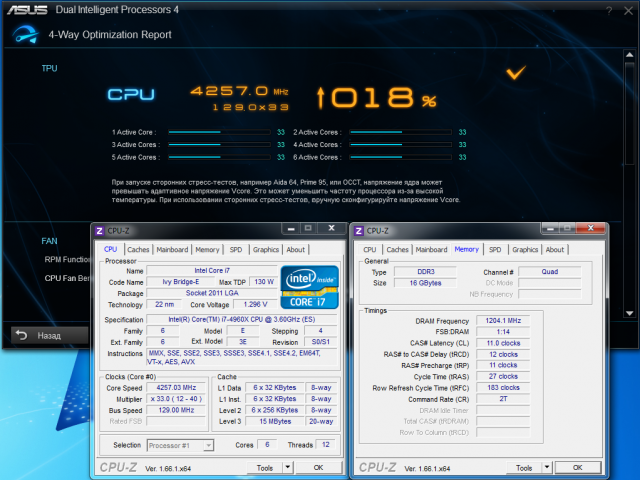Viewport: 640px width, 480px height.
Task: Open the Processor #1 selection dropdown
Action: tap(180, 445)
